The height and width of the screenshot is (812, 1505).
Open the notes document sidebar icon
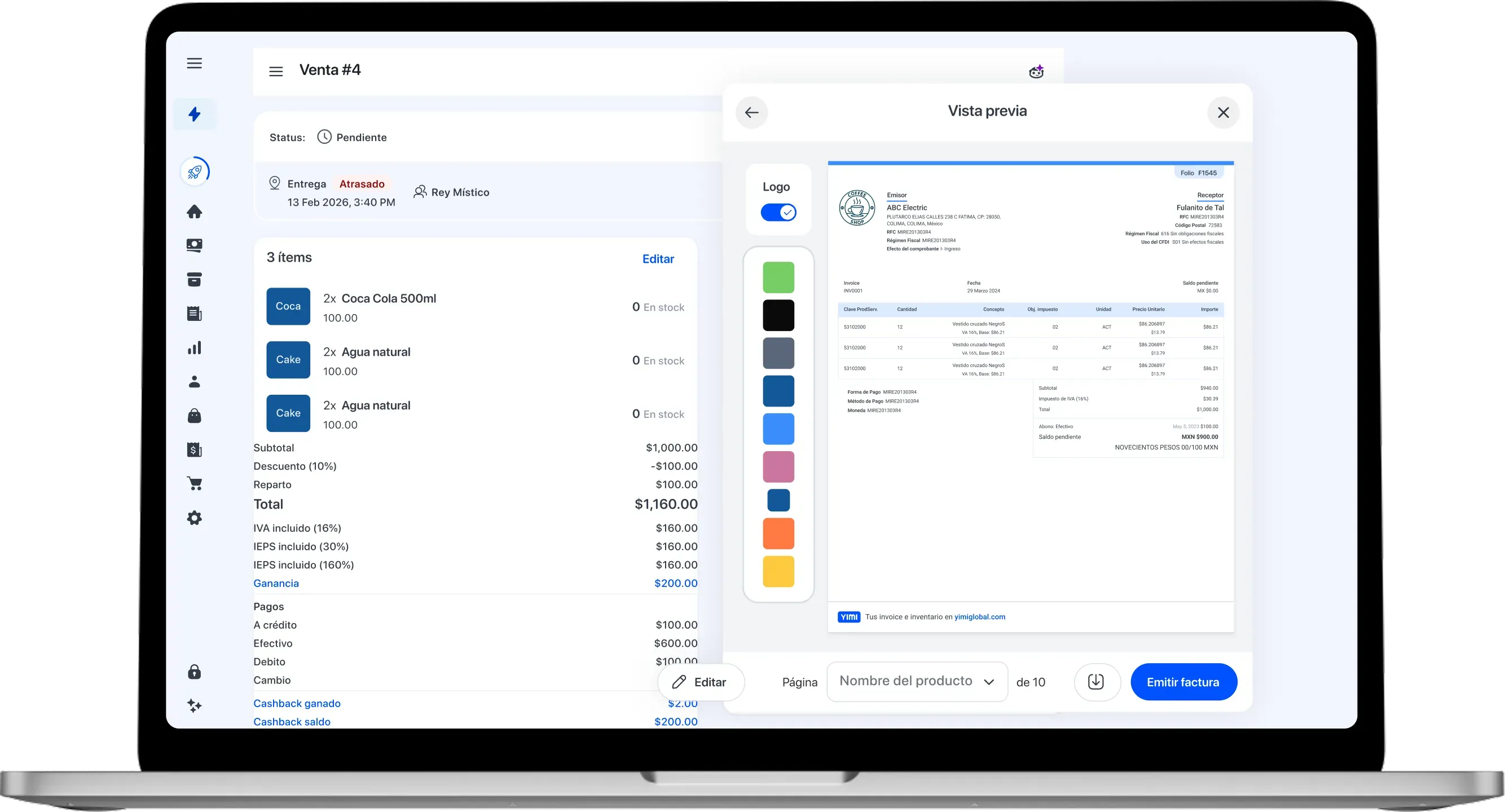point(195,314)
